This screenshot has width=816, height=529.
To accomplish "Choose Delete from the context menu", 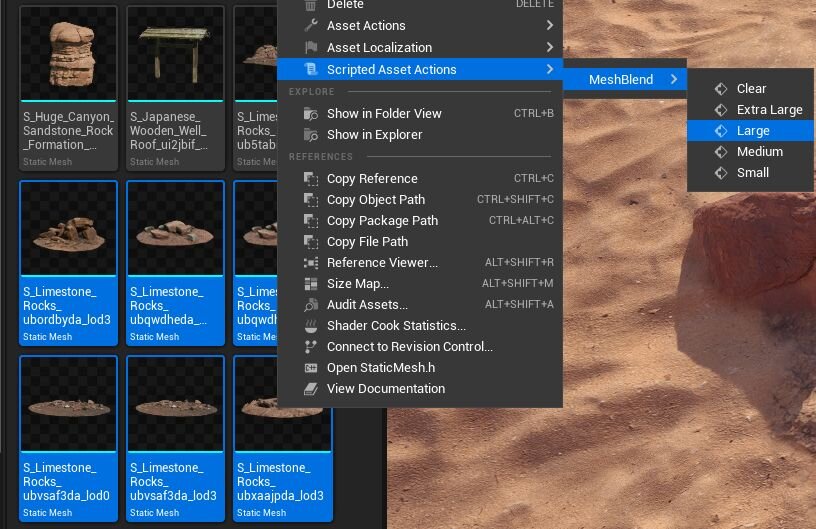I will coord(419,5).
